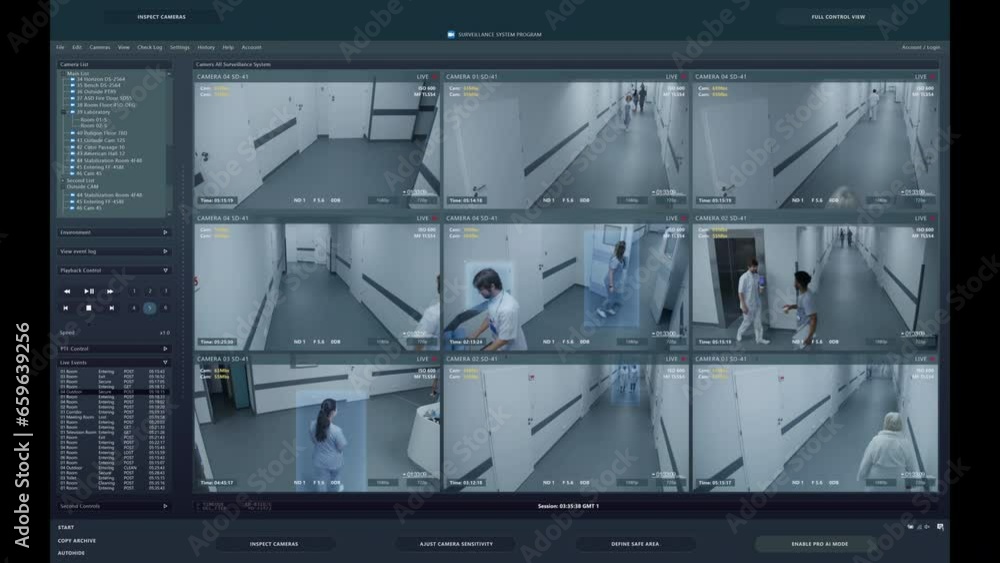
Task: Click Define Safe Area button
Action: tap(635, 544)
